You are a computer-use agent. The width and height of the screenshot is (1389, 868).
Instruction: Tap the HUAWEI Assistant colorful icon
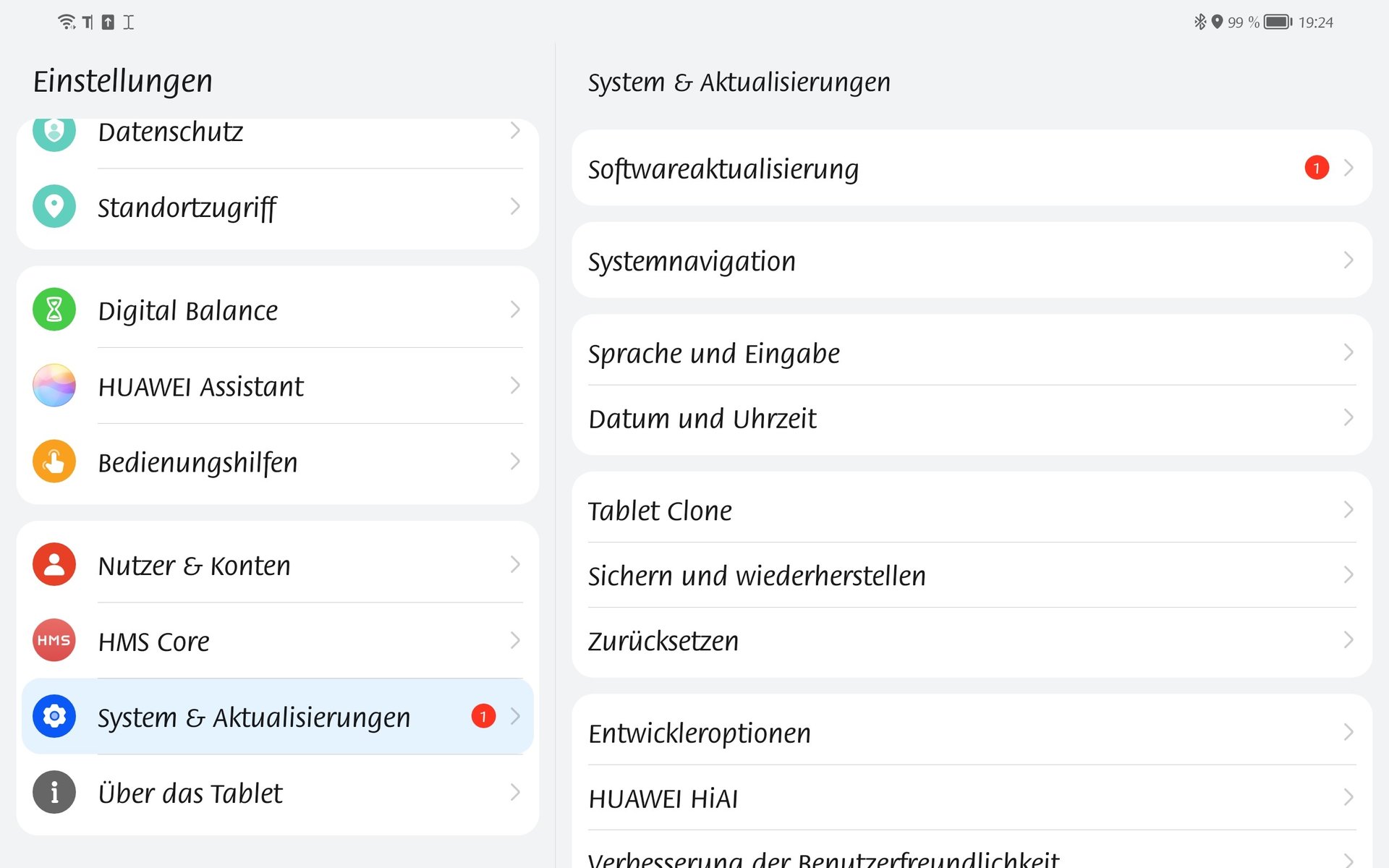pyautogui.click(x=54, y=386)
